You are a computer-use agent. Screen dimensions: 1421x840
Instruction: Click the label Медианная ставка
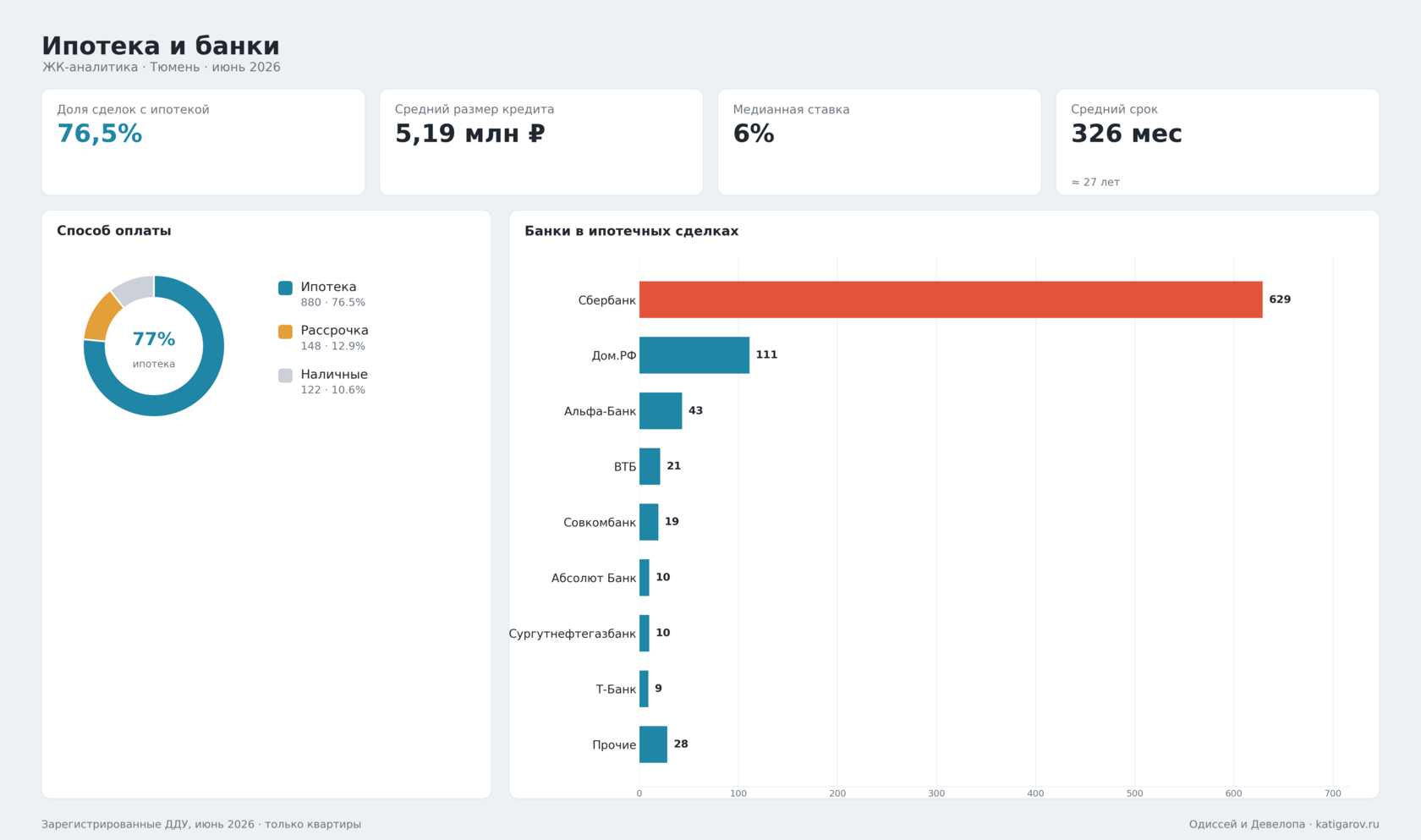click(791, 110)
